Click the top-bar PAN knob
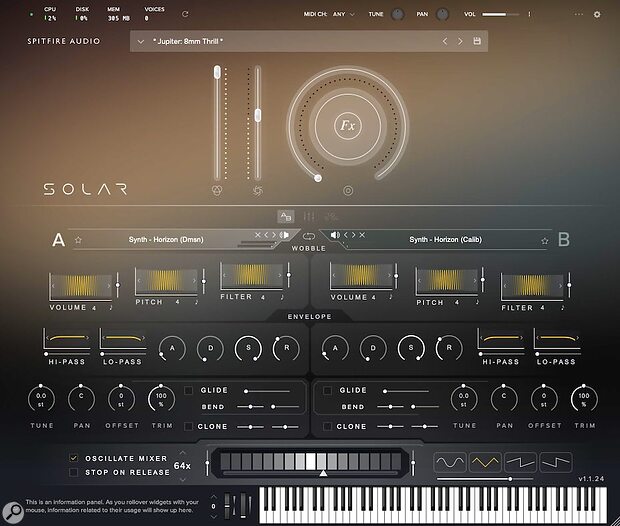Screen dimensions: 620x526 coord(442,15)
